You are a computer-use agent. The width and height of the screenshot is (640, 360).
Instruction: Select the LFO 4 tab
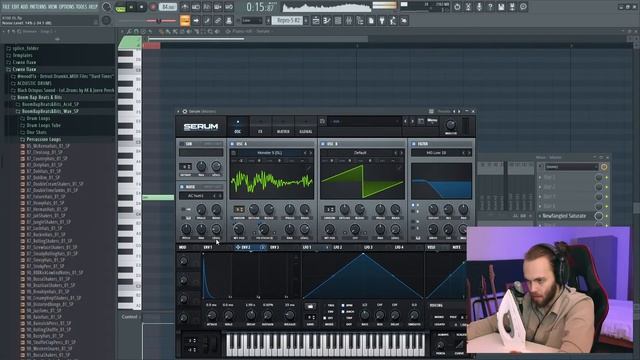pyautogui.click(x=399, y=247)
